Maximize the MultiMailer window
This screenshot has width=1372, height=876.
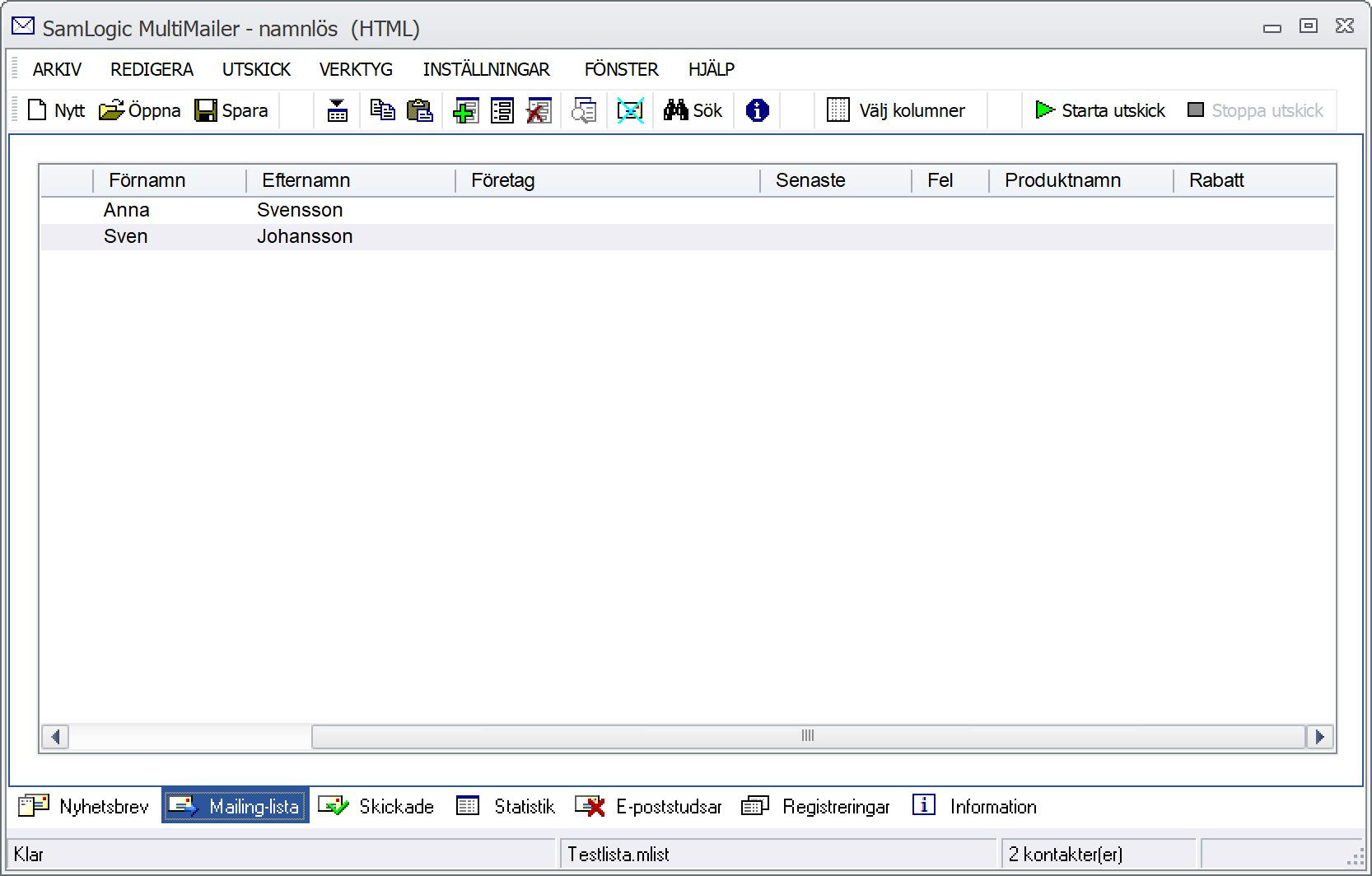pos(1309,26)
